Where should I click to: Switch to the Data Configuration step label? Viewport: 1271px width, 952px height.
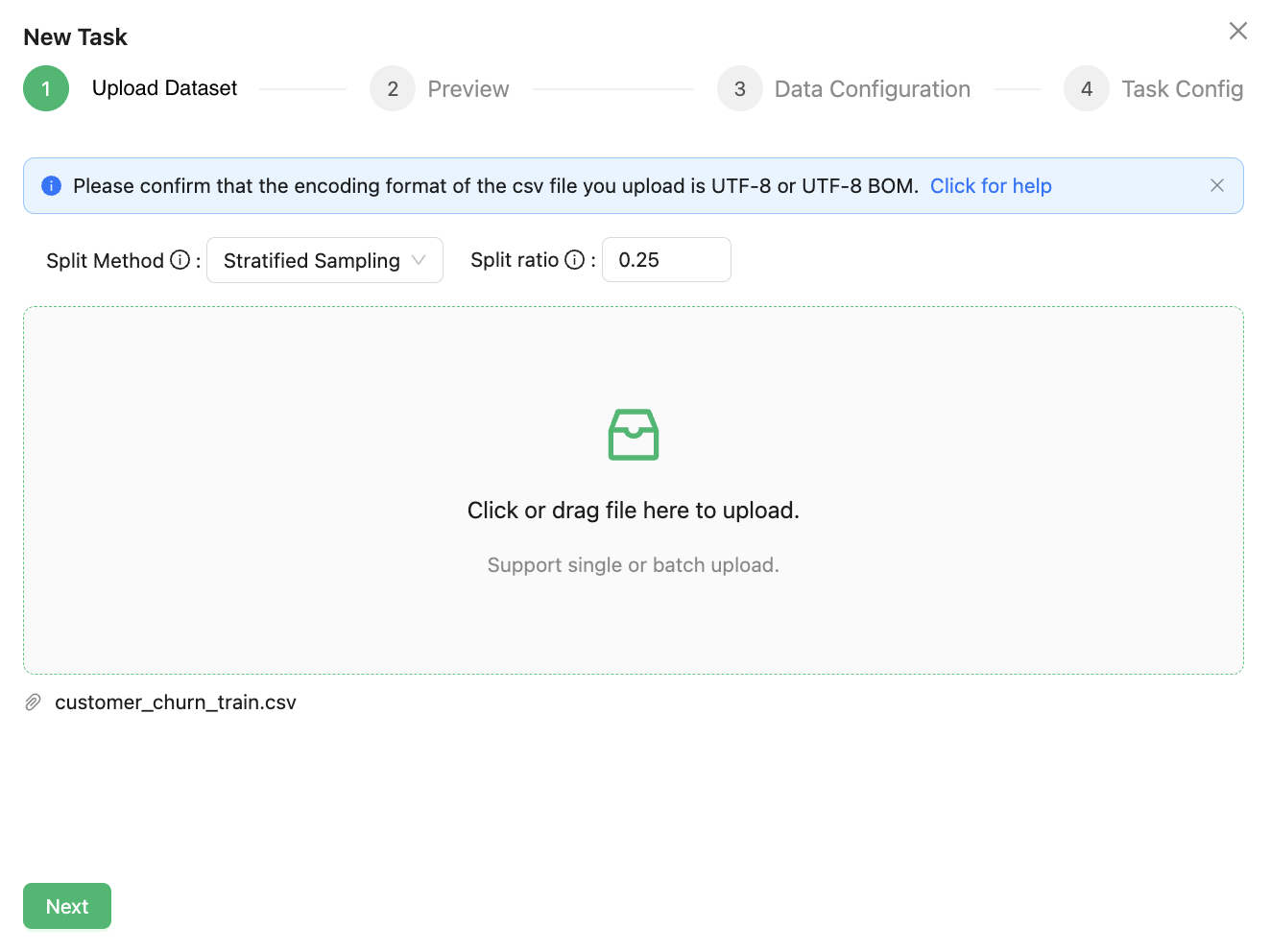(x=872, y=89)
